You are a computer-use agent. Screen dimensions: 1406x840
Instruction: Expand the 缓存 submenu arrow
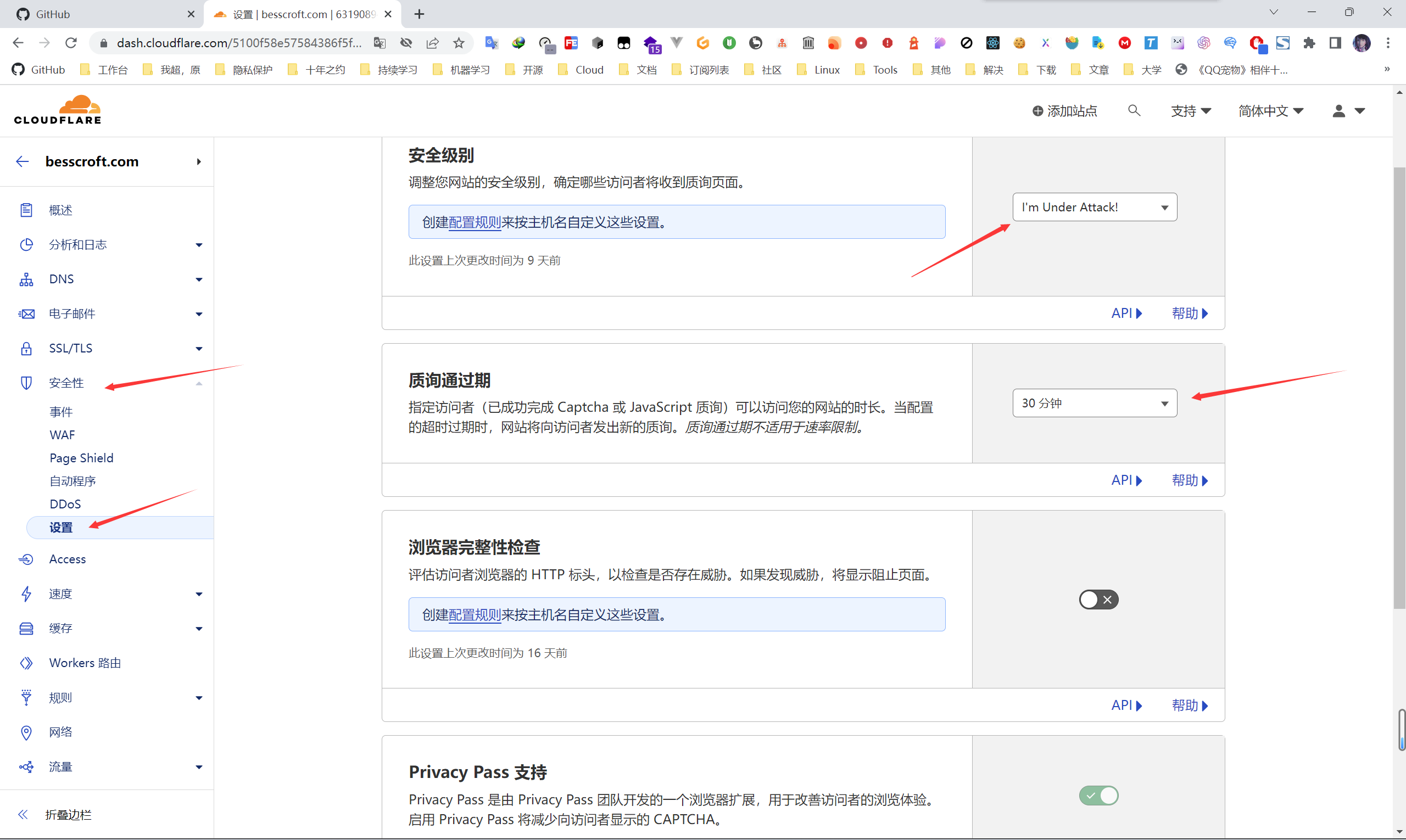tap(199, 629)
